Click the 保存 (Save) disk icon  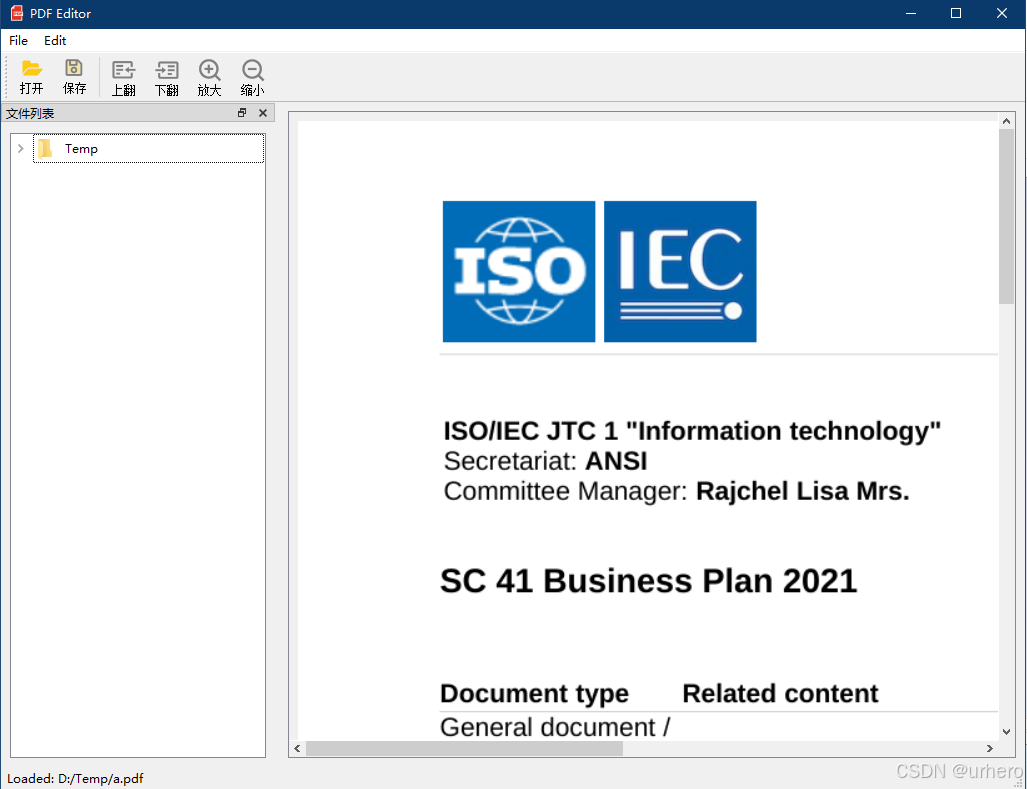coord(74,77)
